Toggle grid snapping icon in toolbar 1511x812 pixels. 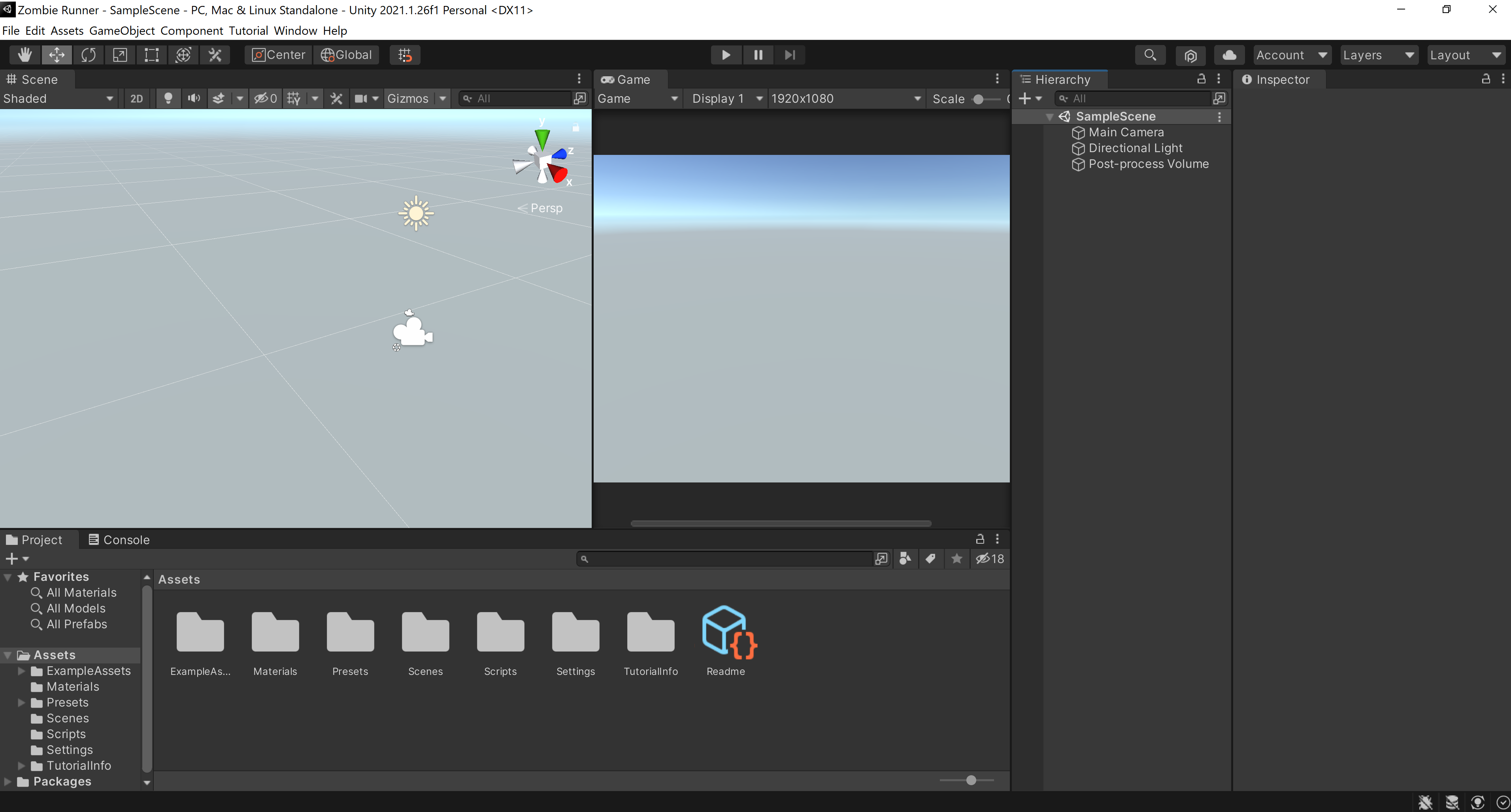coord(405,55)
